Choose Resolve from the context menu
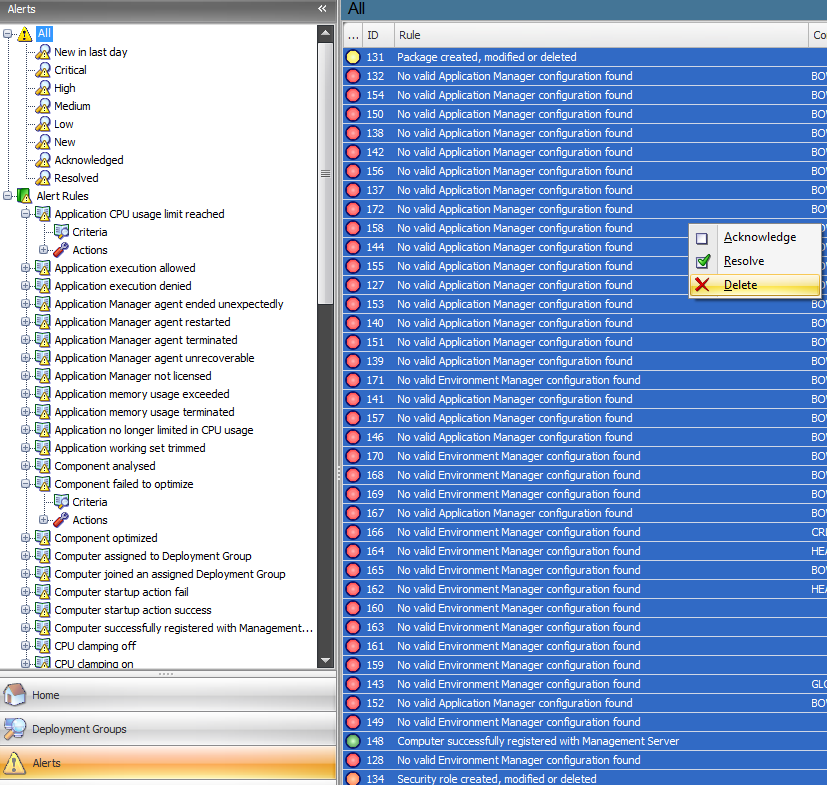This screenshot has width=827, height=785. 755,261
